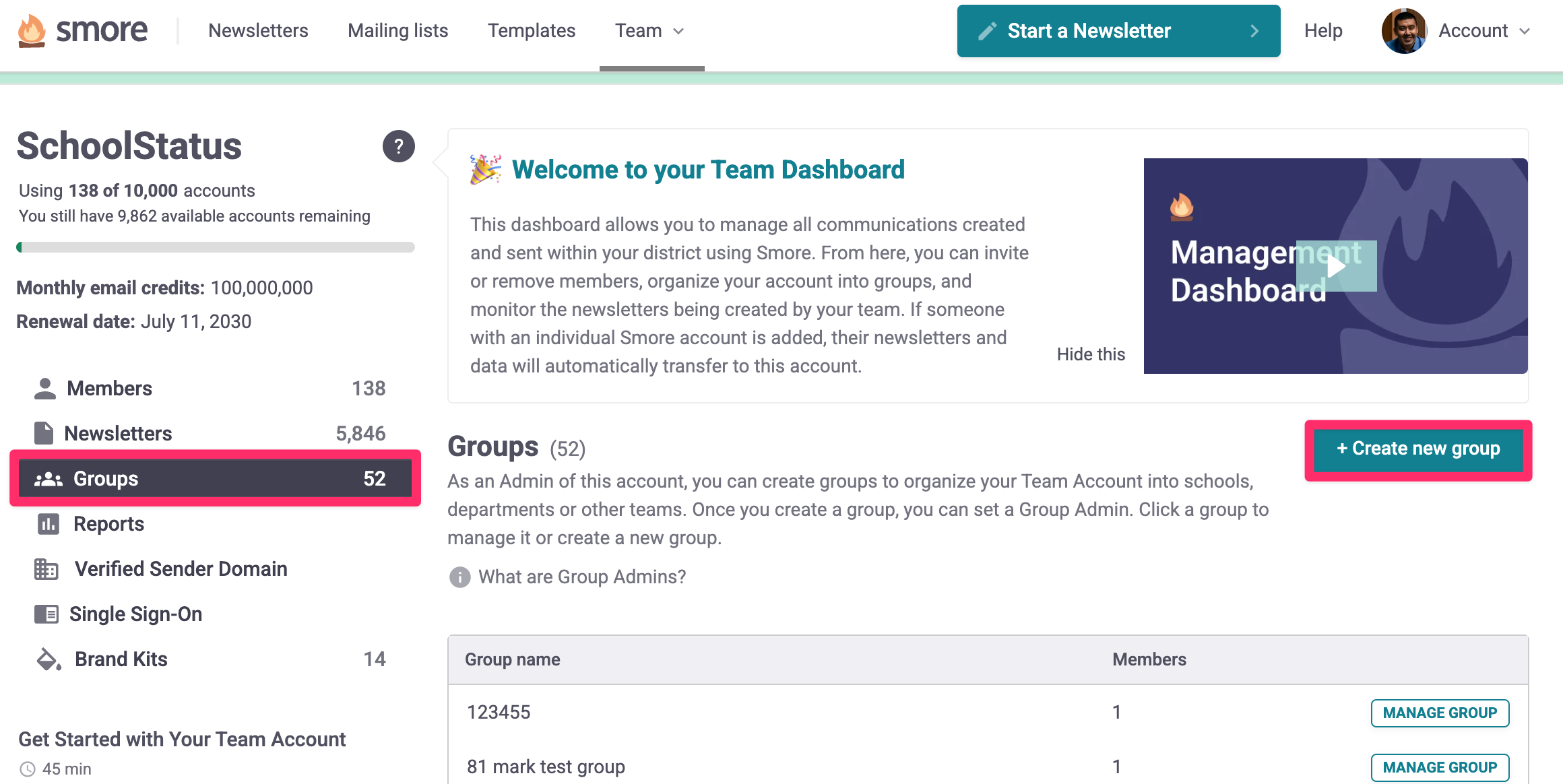
Task: Click Create new group button
Action: pyautogui.click(x=1418, y=449)
